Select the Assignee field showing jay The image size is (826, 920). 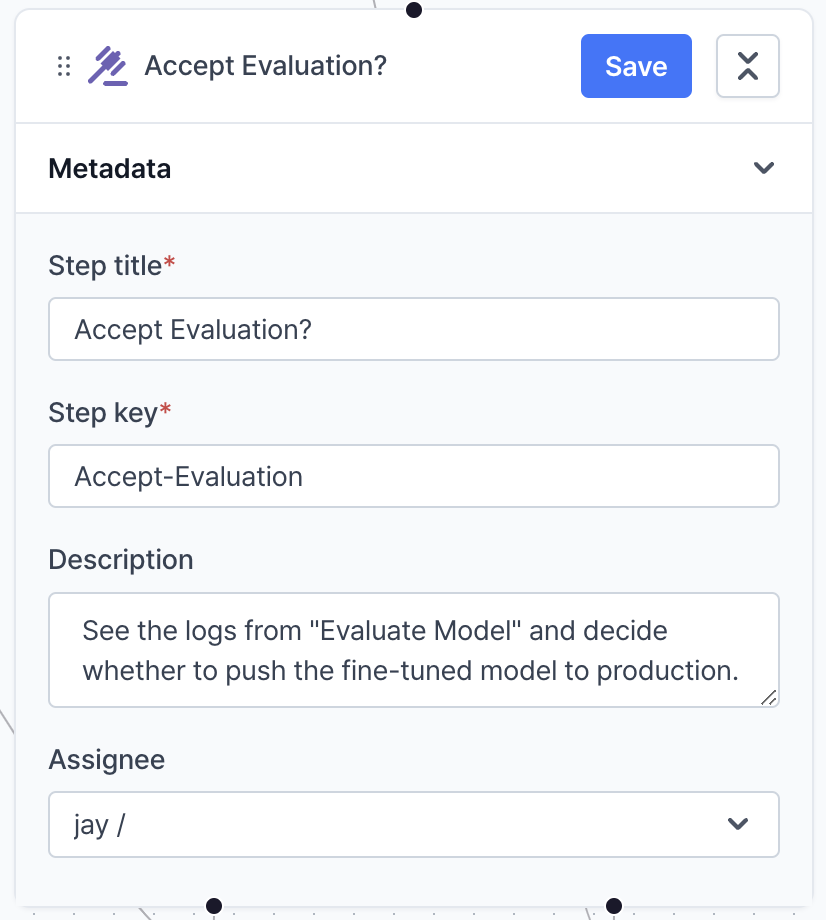[x=380, y=824]
